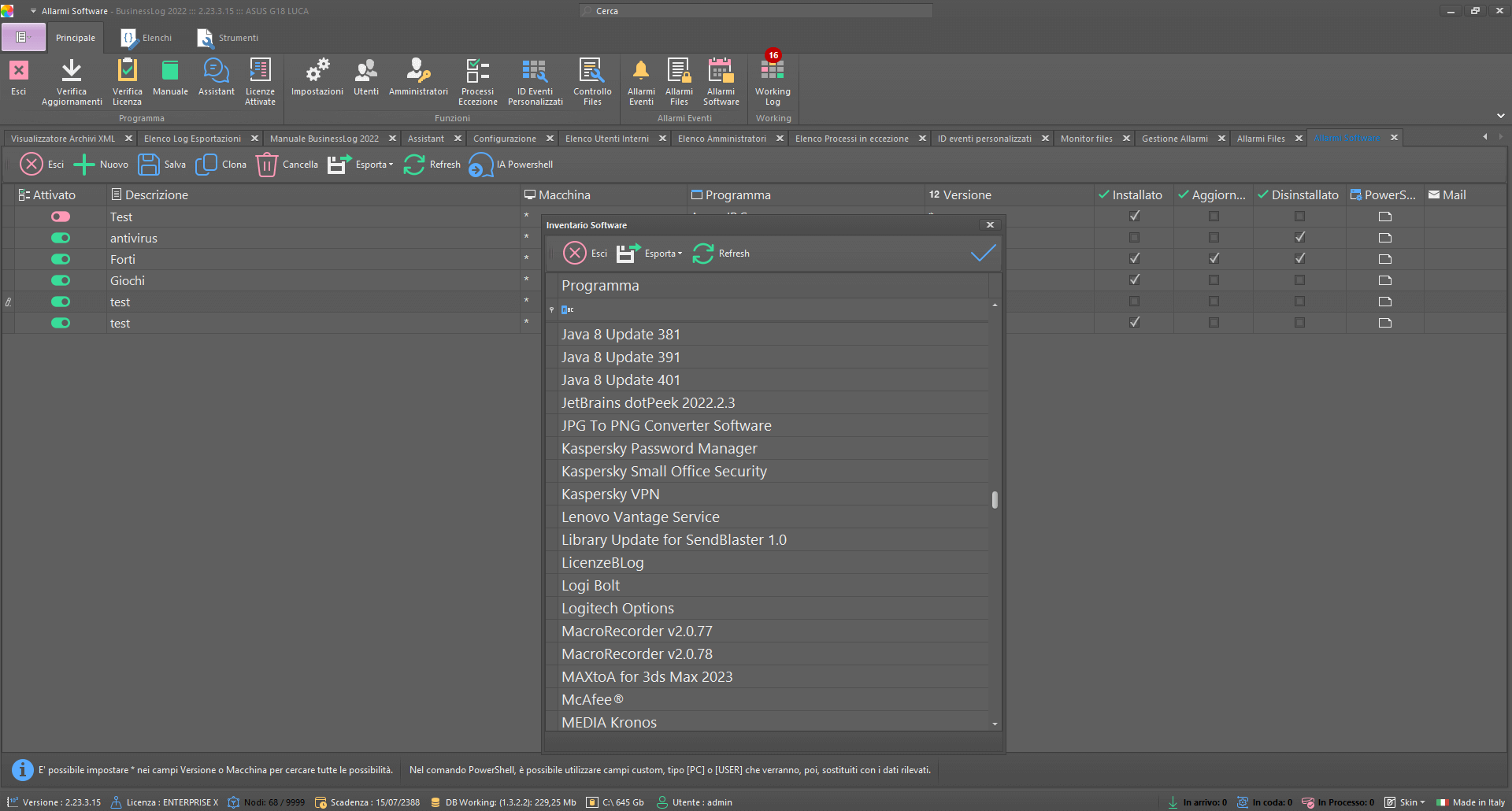
Task: Open Processi Eccezione ribbon icon
Action: coord(478,71)
